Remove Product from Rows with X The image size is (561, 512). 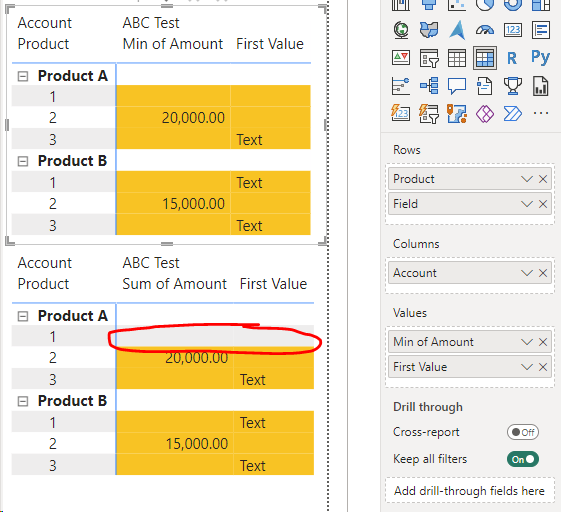(x=543, y=179)
